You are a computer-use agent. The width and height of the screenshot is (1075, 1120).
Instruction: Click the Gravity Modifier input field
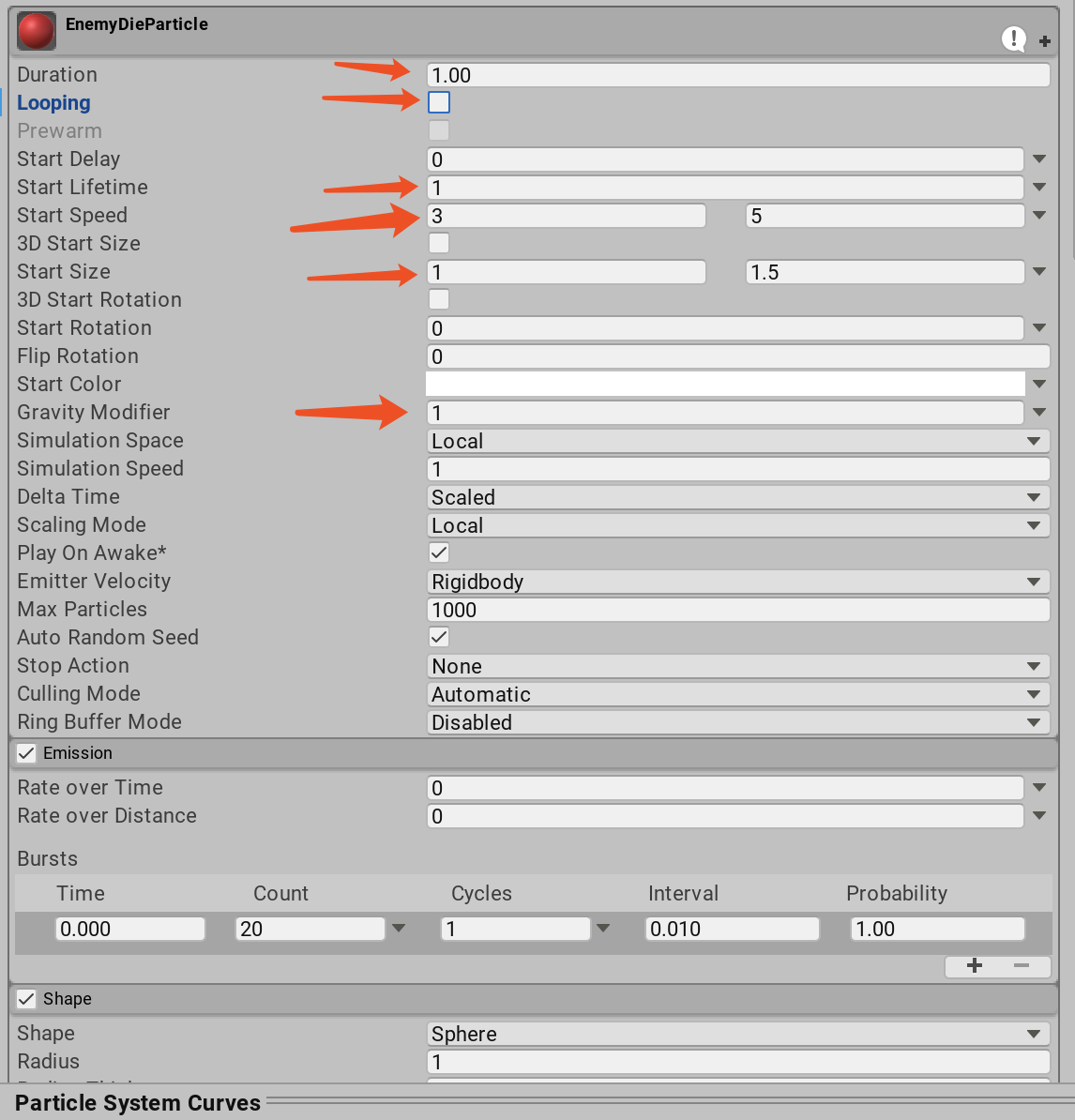click(x=725, y=412)
